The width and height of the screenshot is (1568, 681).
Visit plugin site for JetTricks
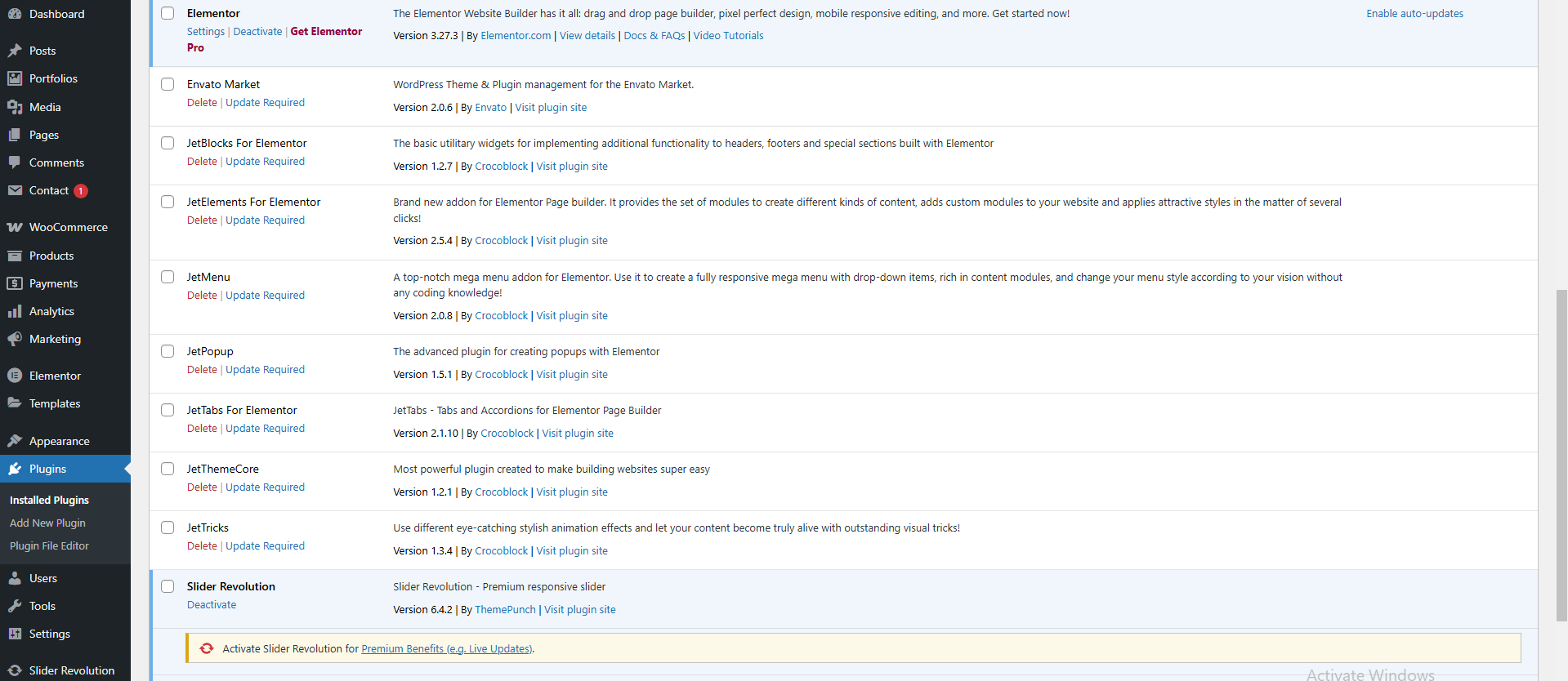pos(572,550)
